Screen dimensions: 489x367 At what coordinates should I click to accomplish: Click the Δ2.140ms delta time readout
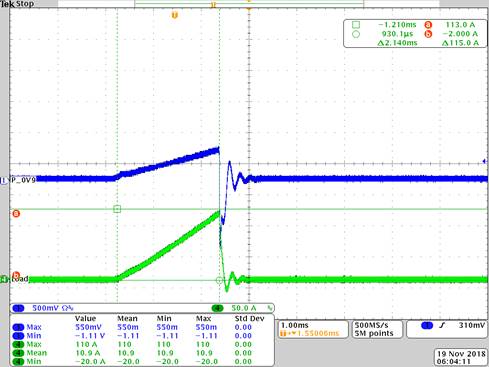point(397,43)
